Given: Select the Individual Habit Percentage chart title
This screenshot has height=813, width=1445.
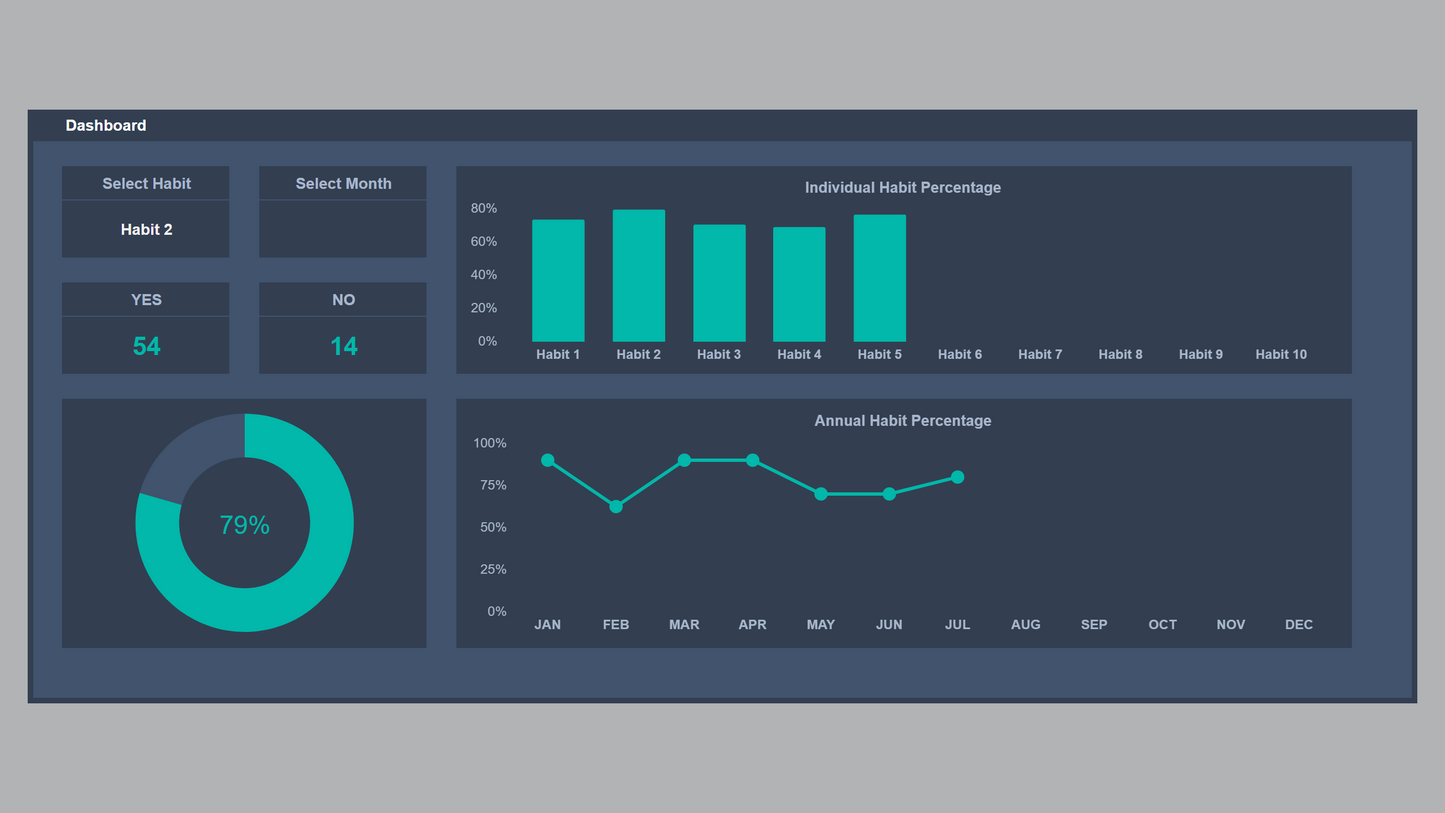Looking at the screenshot, I should click(x=902, y=187).
